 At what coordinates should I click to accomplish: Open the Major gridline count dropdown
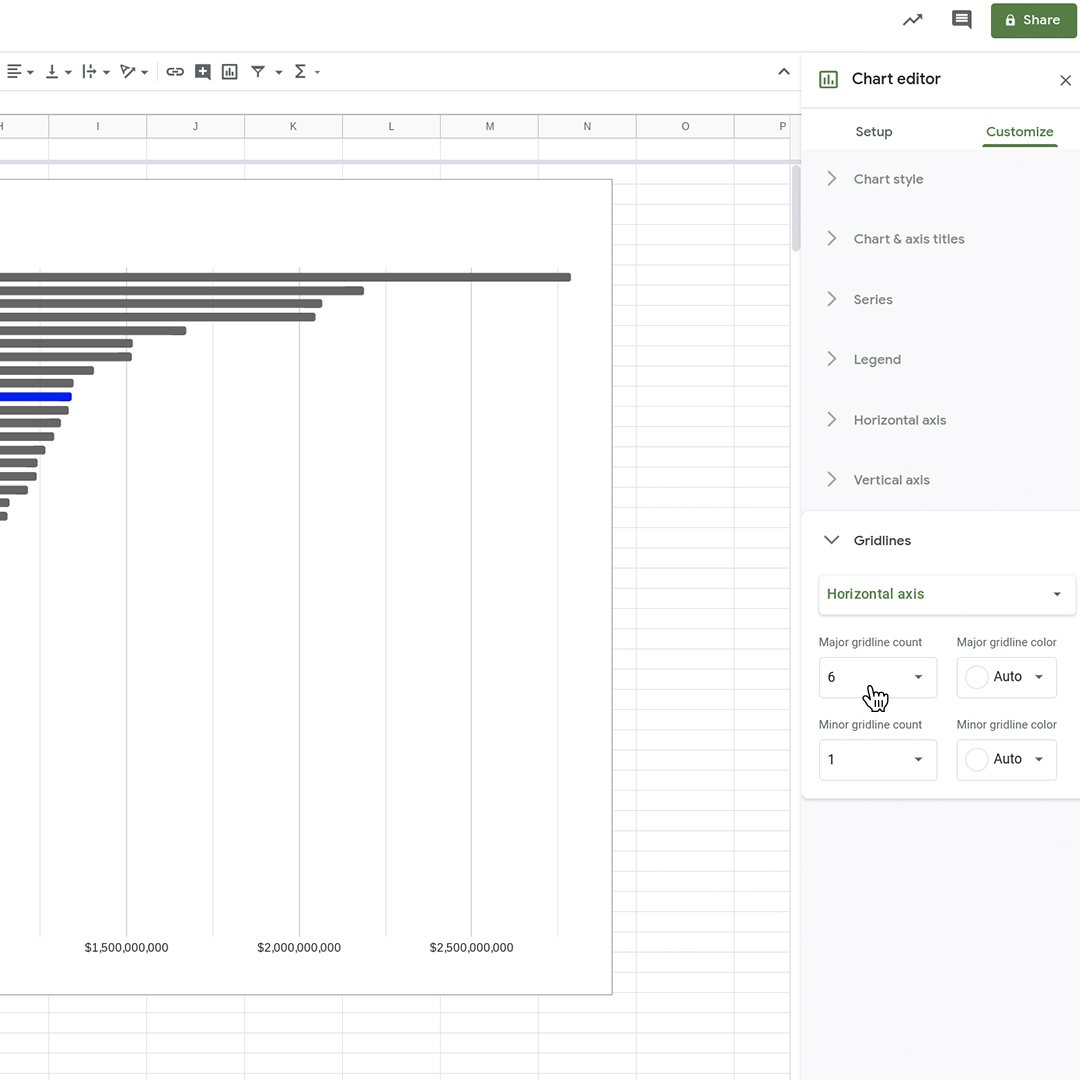[878, 677]
